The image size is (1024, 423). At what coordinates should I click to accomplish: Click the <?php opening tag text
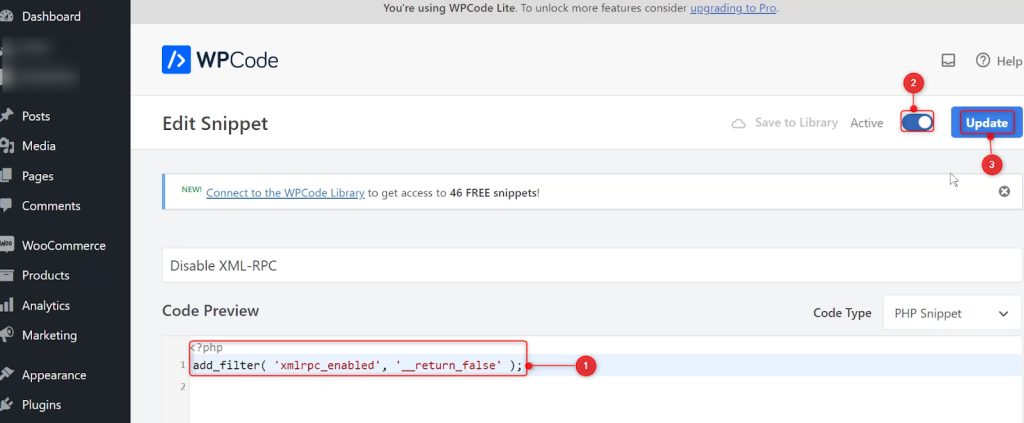[206, 347]
